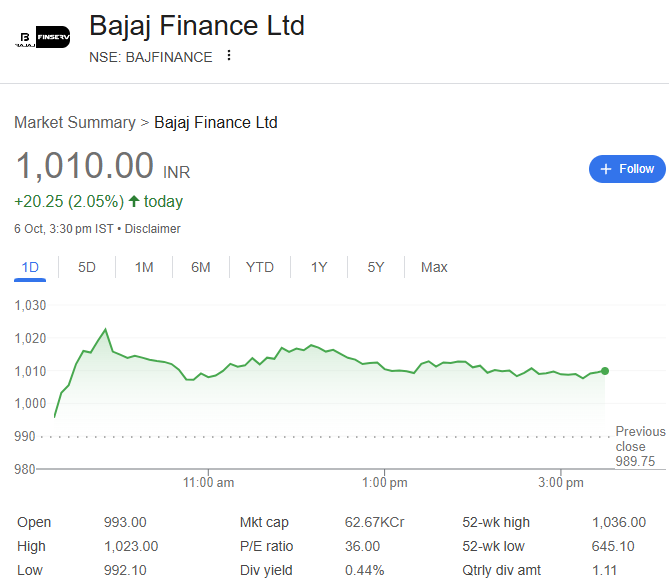Show the 1M chart range

click(144, 267)
